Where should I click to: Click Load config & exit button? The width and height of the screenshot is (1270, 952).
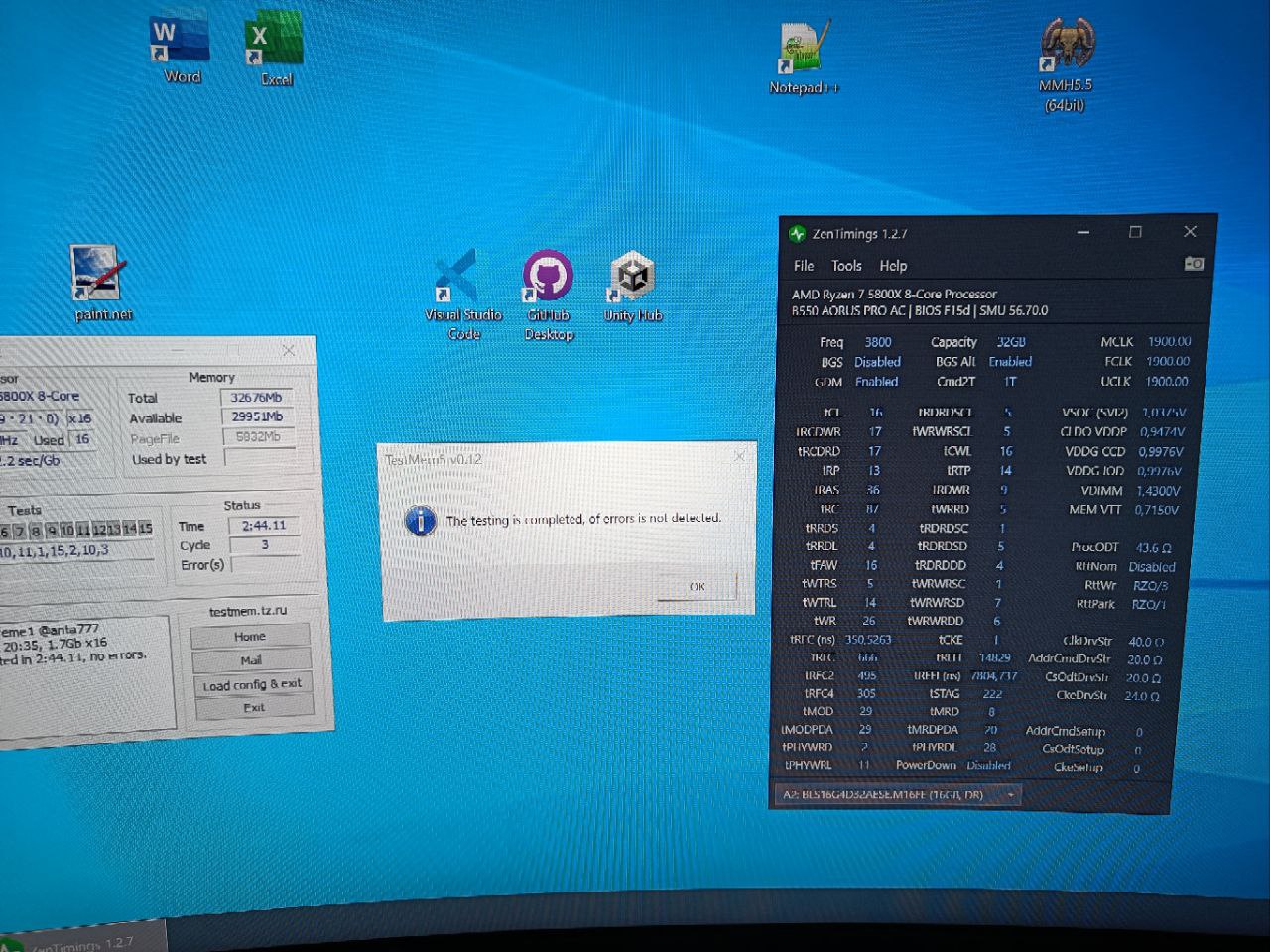click(252, 684)
